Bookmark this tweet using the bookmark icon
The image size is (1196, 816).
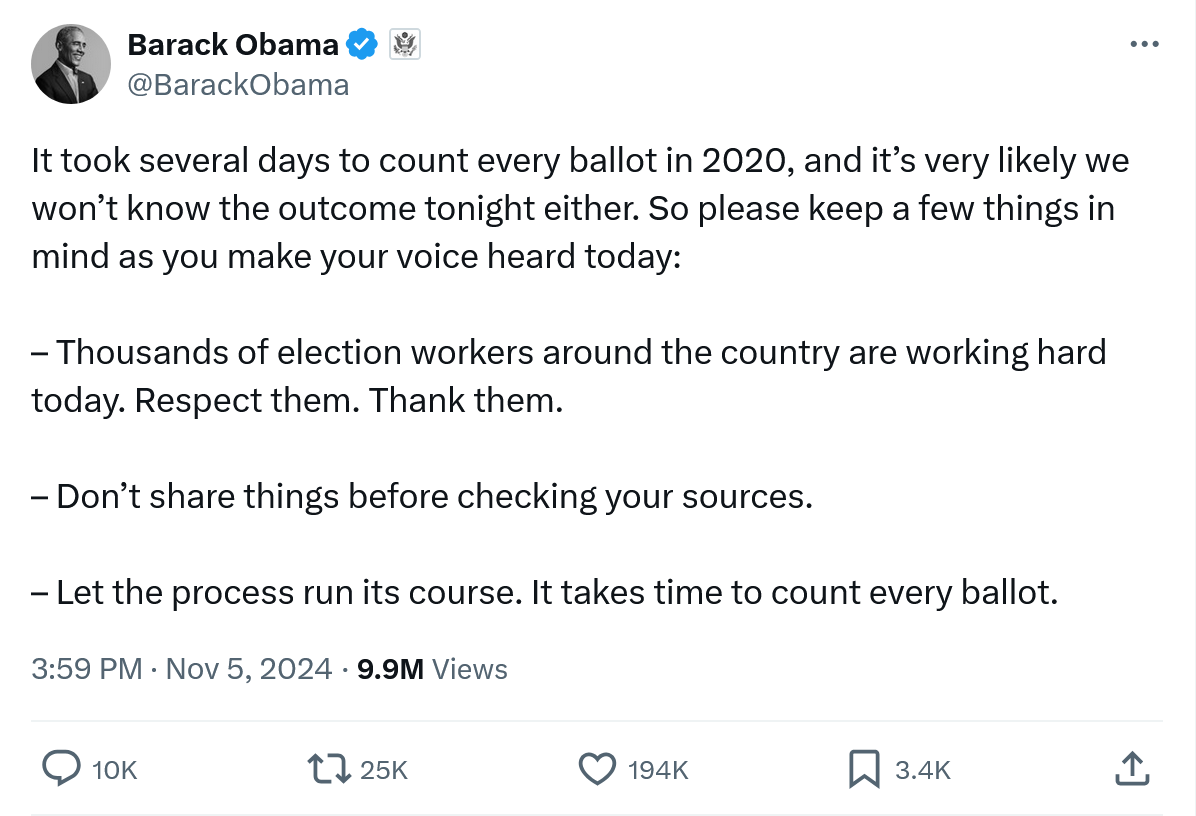(x=863, y=769)
